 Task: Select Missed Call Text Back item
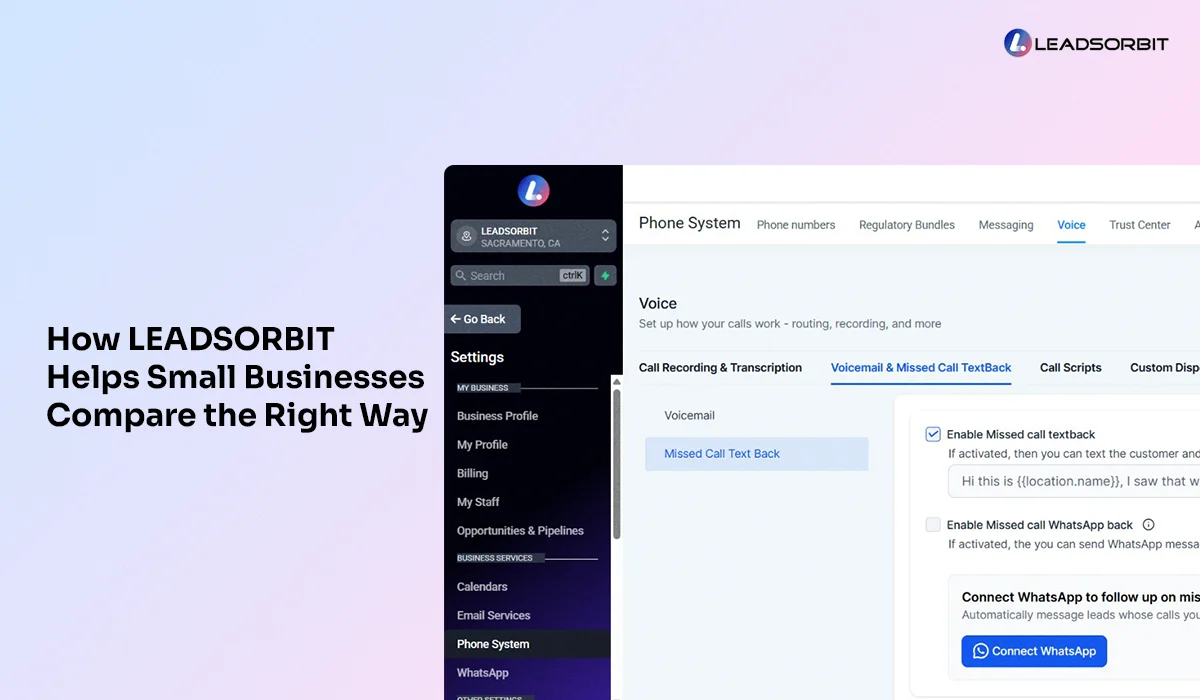click(756, 454)
